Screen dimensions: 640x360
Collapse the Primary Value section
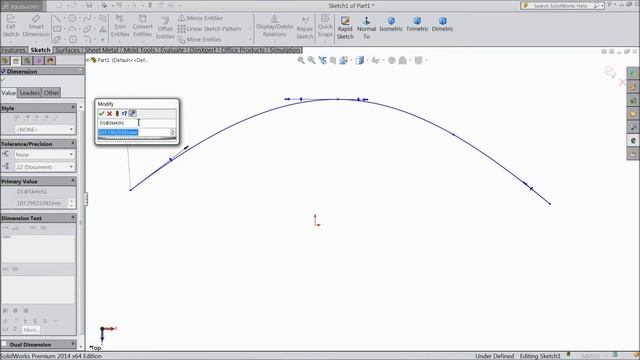[x=73, y=181]
